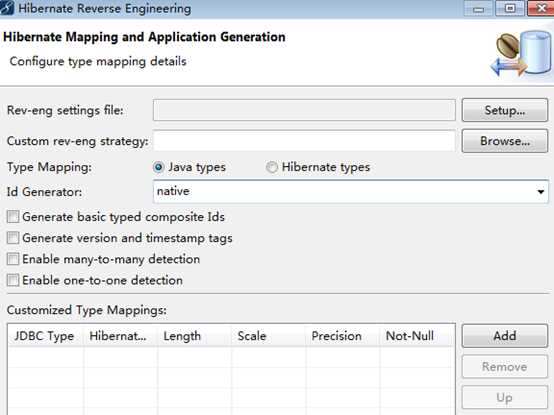
Task: Click Browse... for custom strategy
Action: 505,141
